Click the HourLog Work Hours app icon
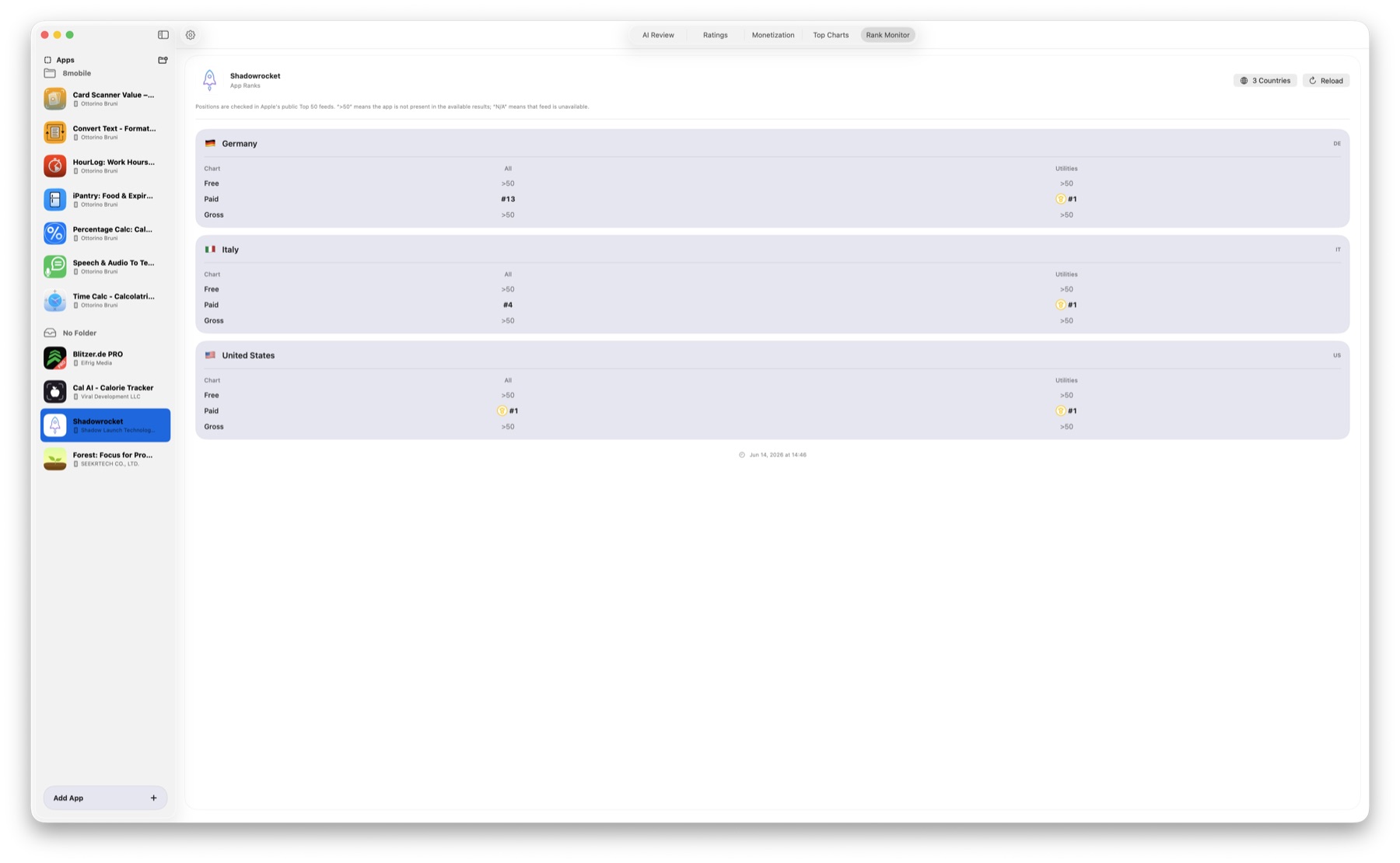The image size is (1400, 863). [54, 166]
